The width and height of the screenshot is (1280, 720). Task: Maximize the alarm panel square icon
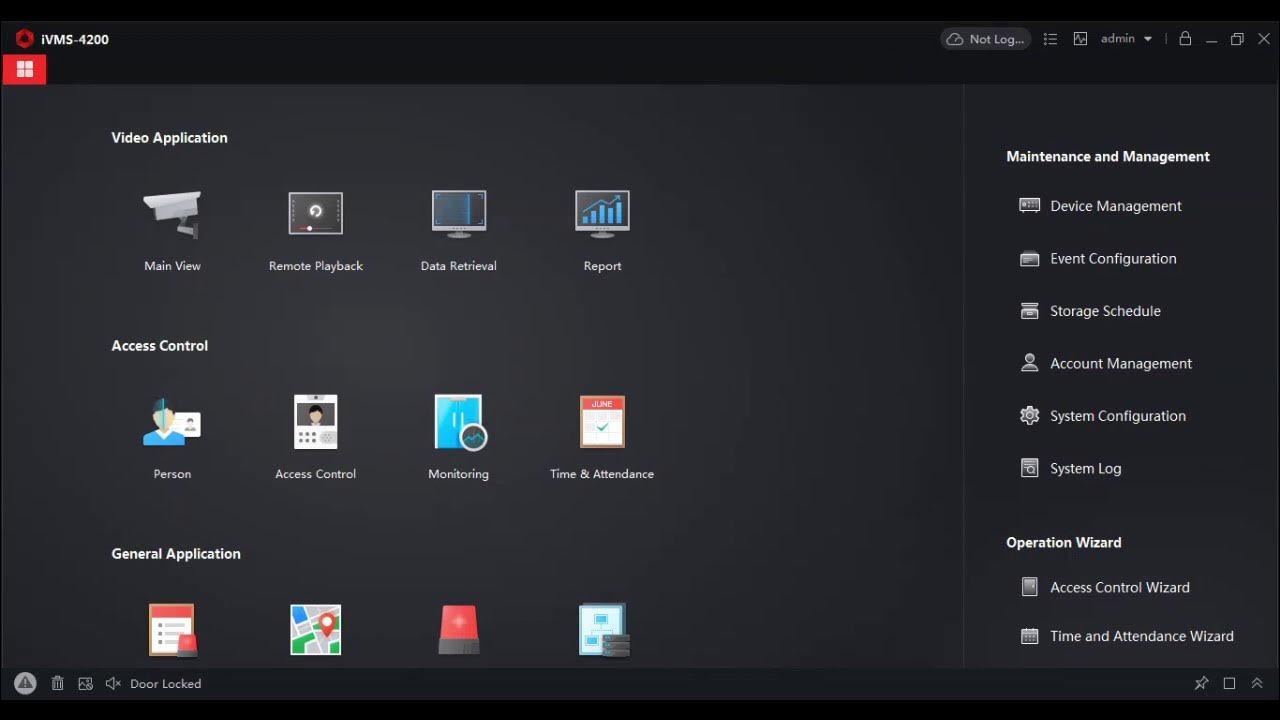click(1230, 683)
